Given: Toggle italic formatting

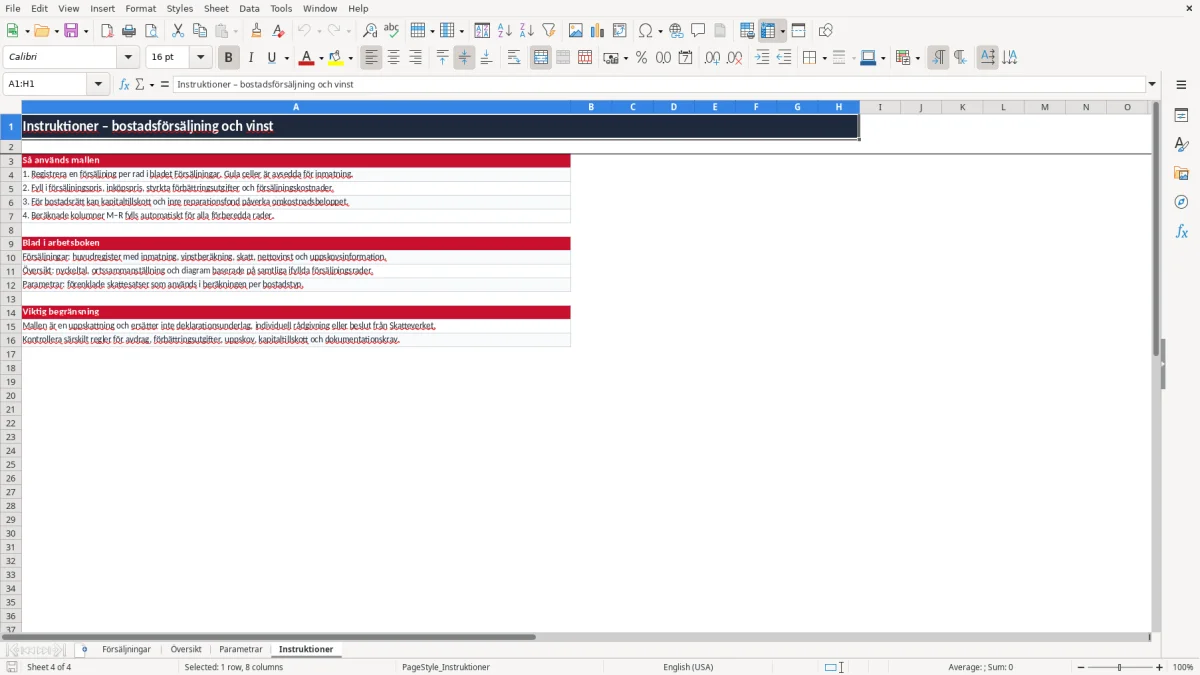Looking at the screenshot, I should (251, 58).
